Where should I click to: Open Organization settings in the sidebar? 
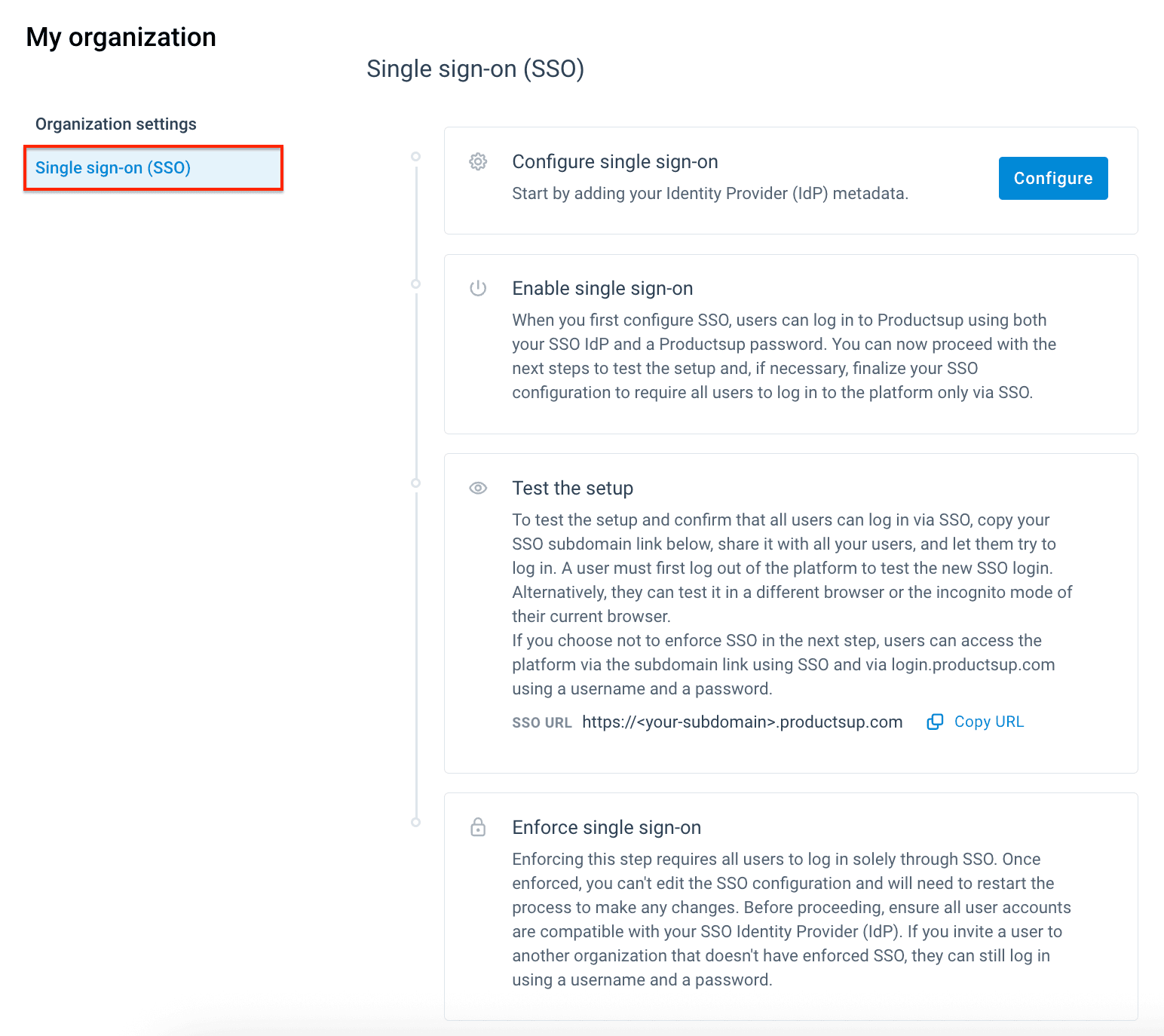coord(116,124)
